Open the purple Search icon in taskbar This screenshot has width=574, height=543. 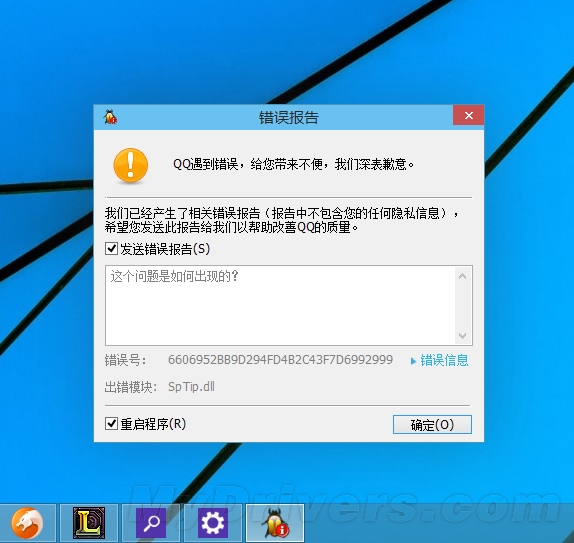pos(151,523)
